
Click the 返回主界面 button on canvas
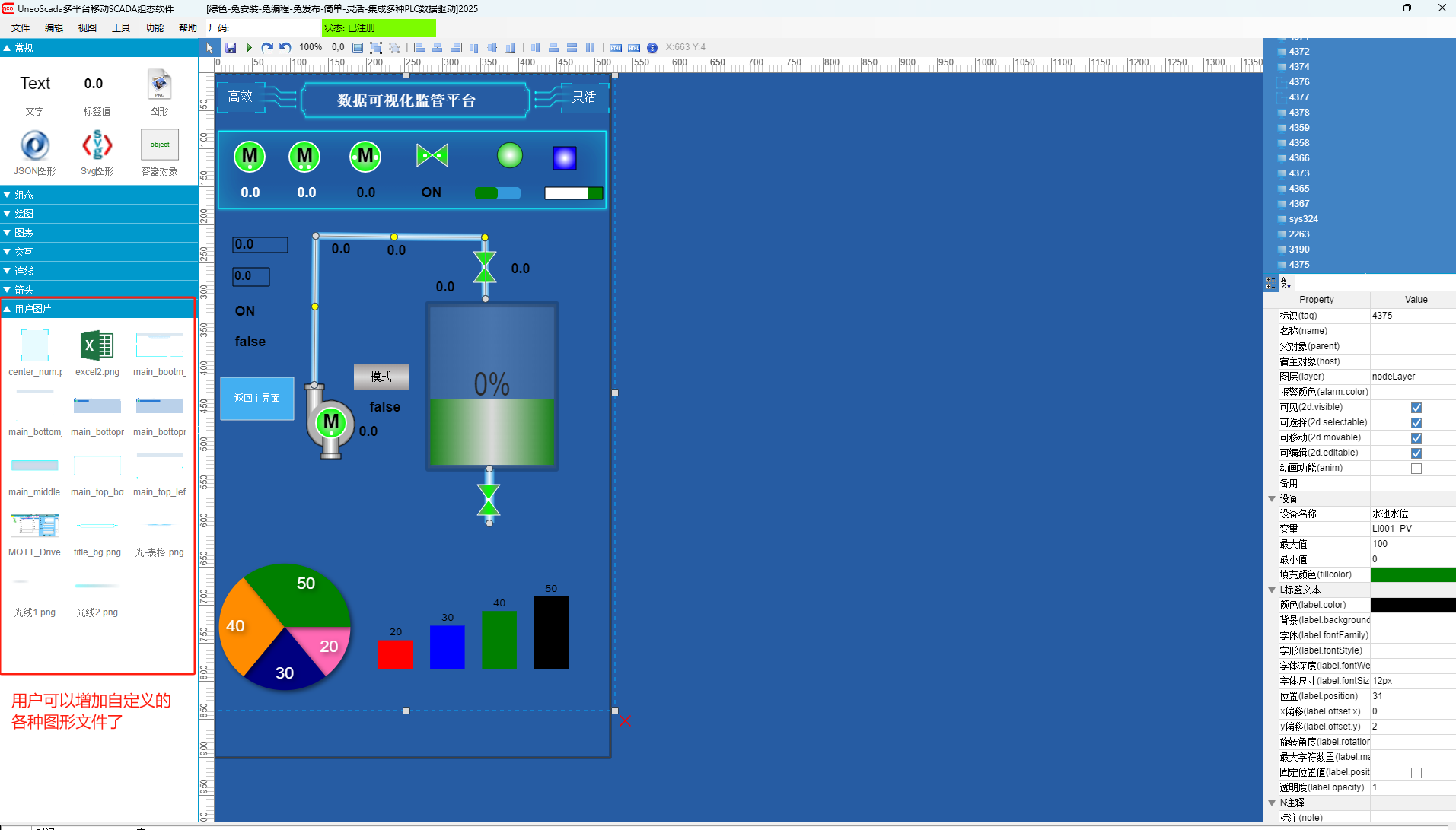[257, 399]
